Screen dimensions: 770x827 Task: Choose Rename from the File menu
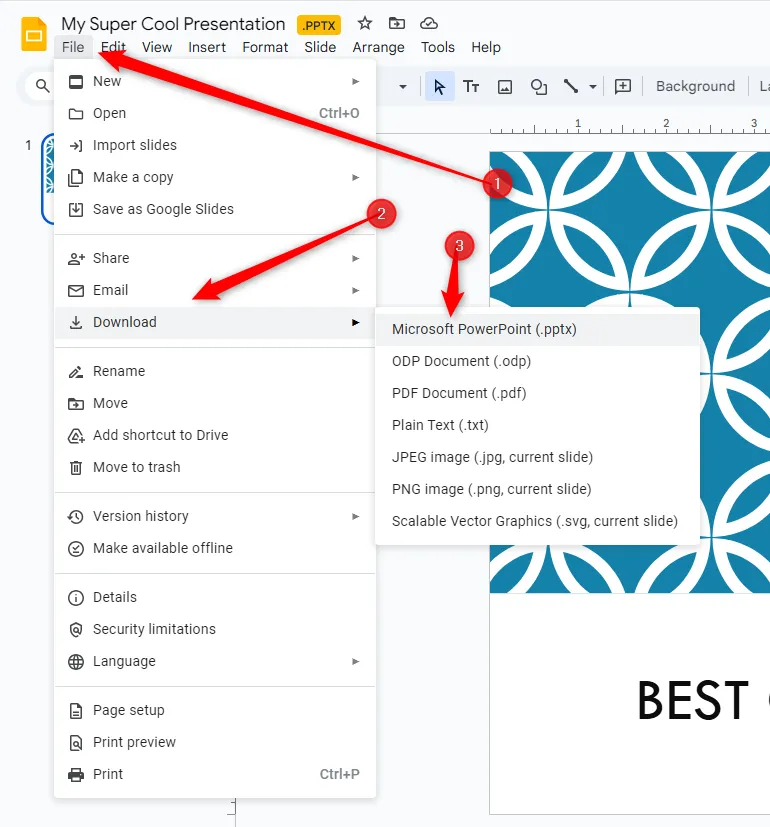point(215,371)
